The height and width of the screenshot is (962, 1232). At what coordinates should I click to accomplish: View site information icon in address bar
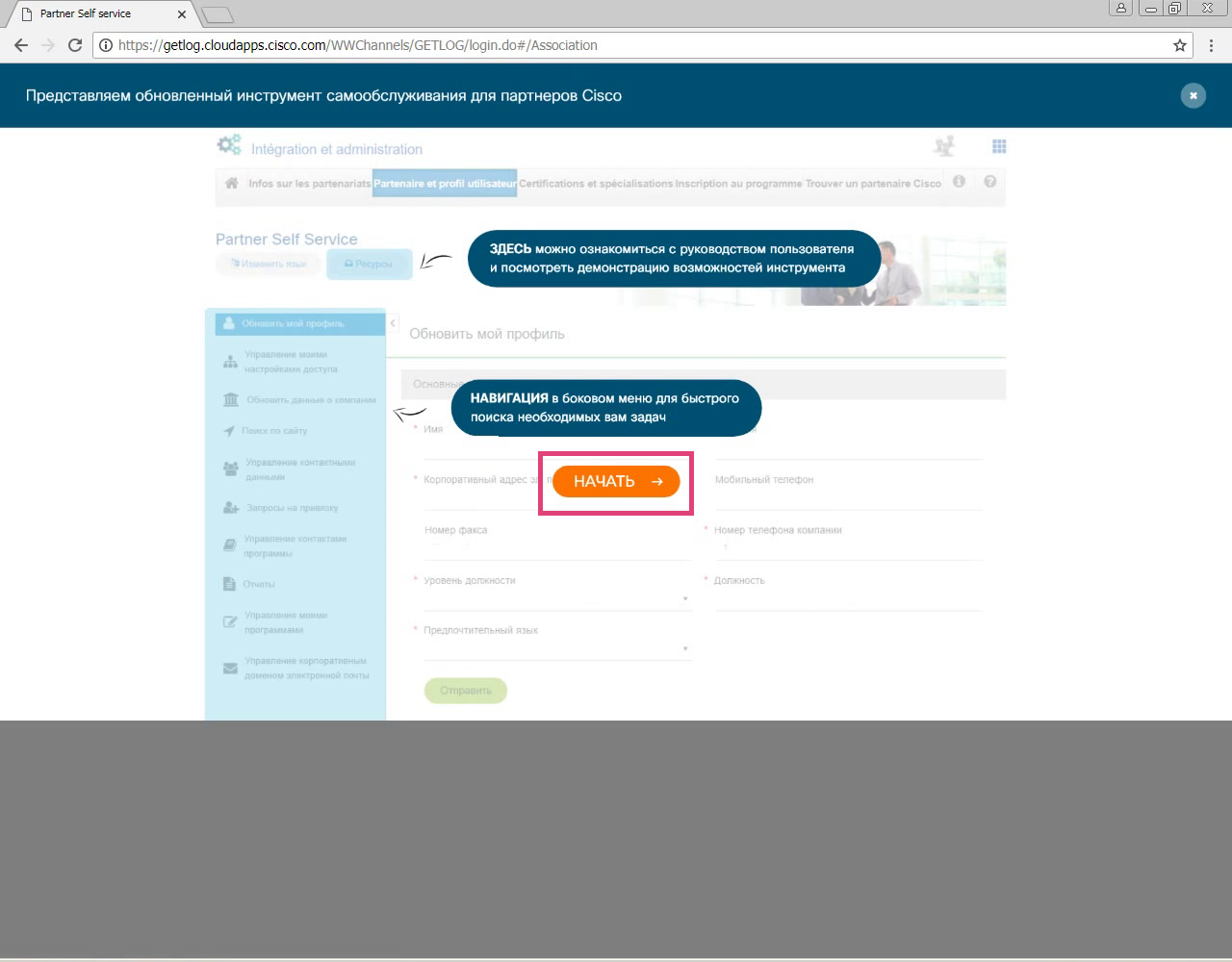coord(106,45)
